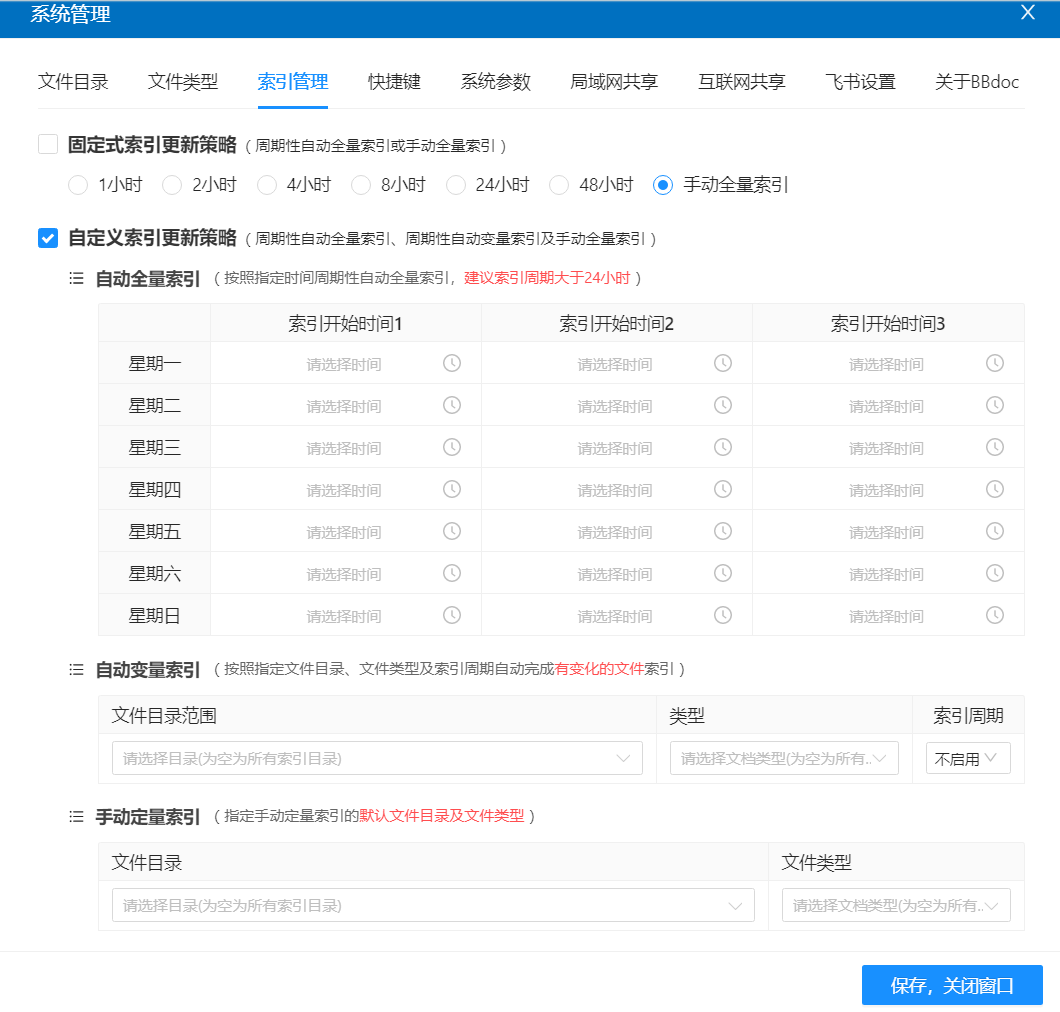Image resolution: width=1060 pixels, height=1012 pixels.
Task: Open 索引周期 不启用 dropdown
Action: point(968,758)
